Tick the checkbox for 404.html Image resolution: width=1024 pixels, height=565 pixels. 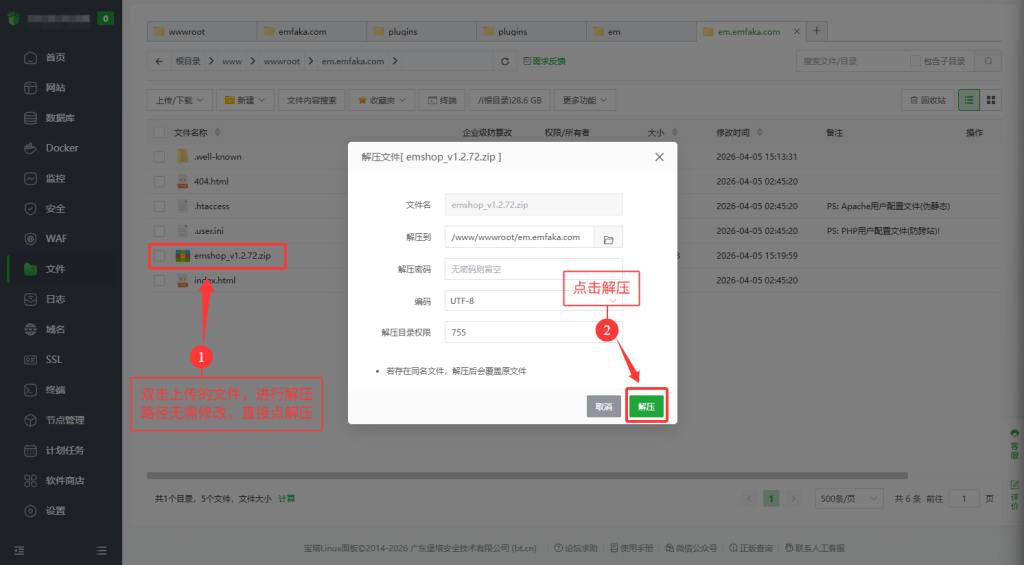click(x=159, y=182)
